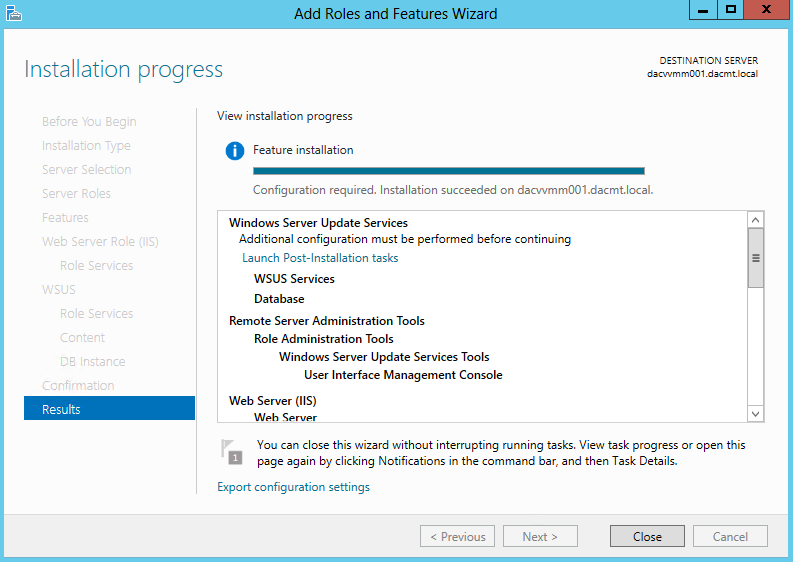
Task: Minimize the wizard window
Action: click(703, 10)
